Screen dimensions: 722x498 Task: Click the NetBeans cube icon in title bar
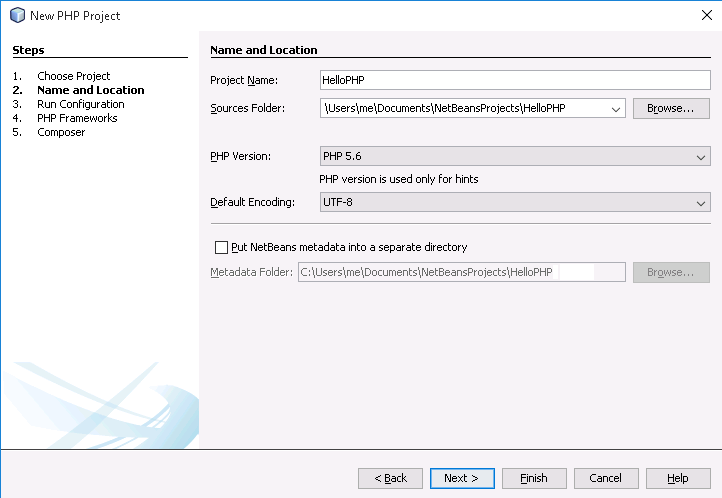tap(17, 15)
